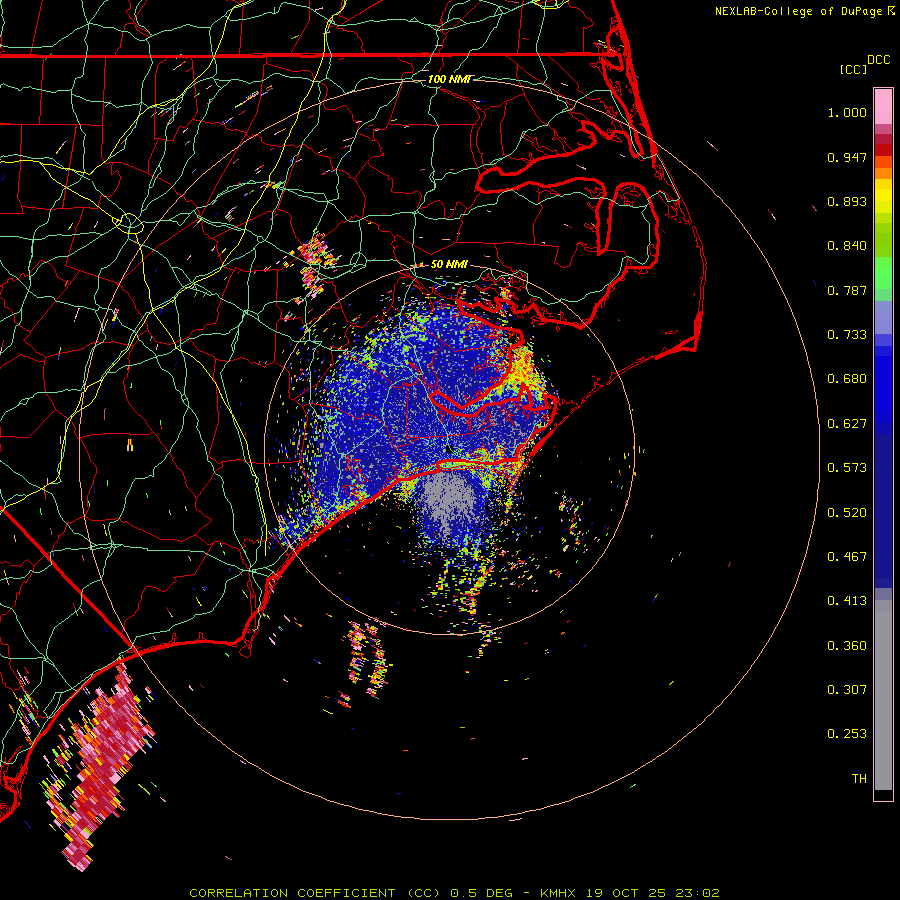Image resolution: width=900 pixels, height=900 pixels.
Task: Click the 50 NMI range ring label
Action: click(449, 265)
